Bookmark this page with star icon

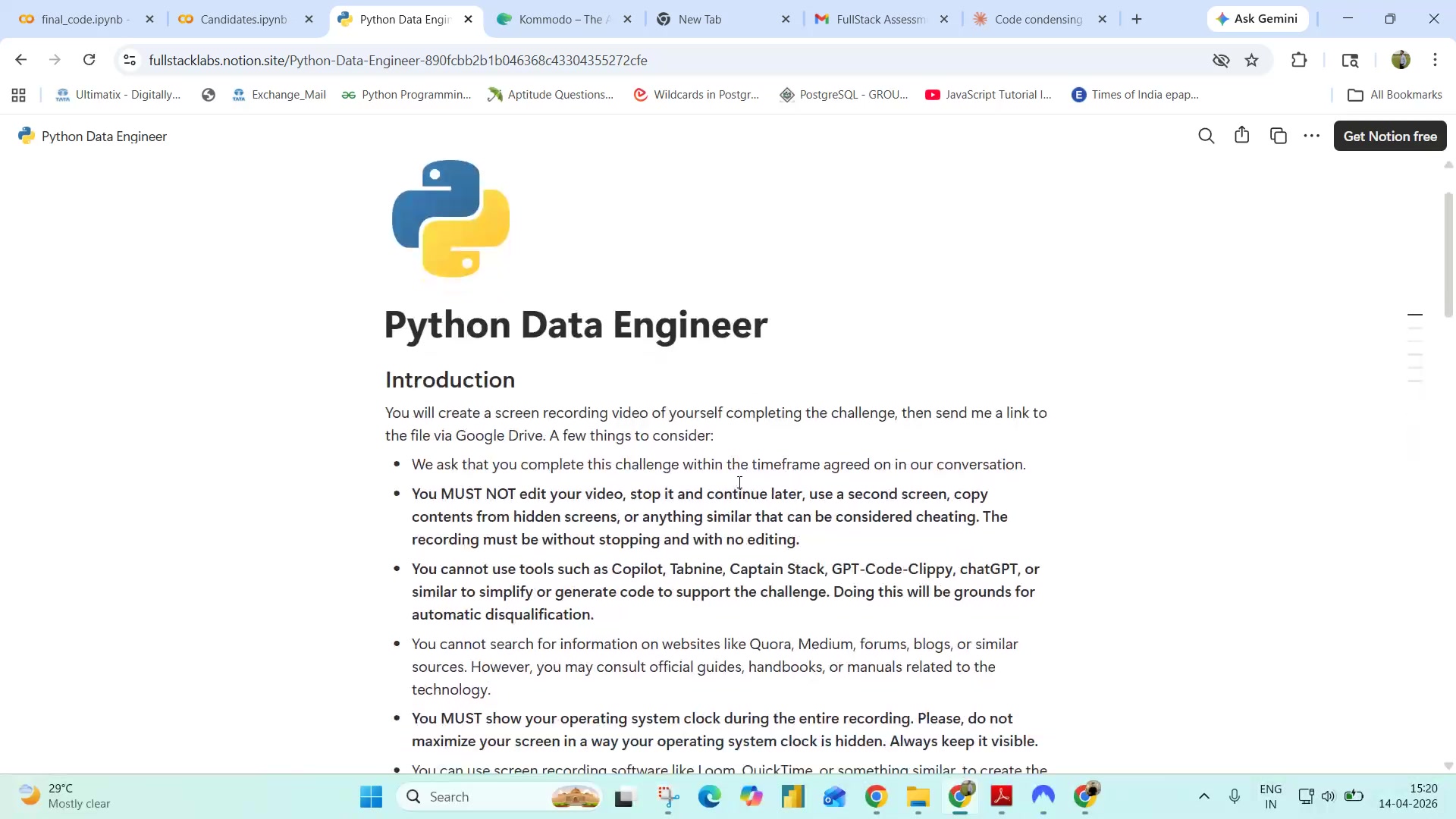(1252, 61)
